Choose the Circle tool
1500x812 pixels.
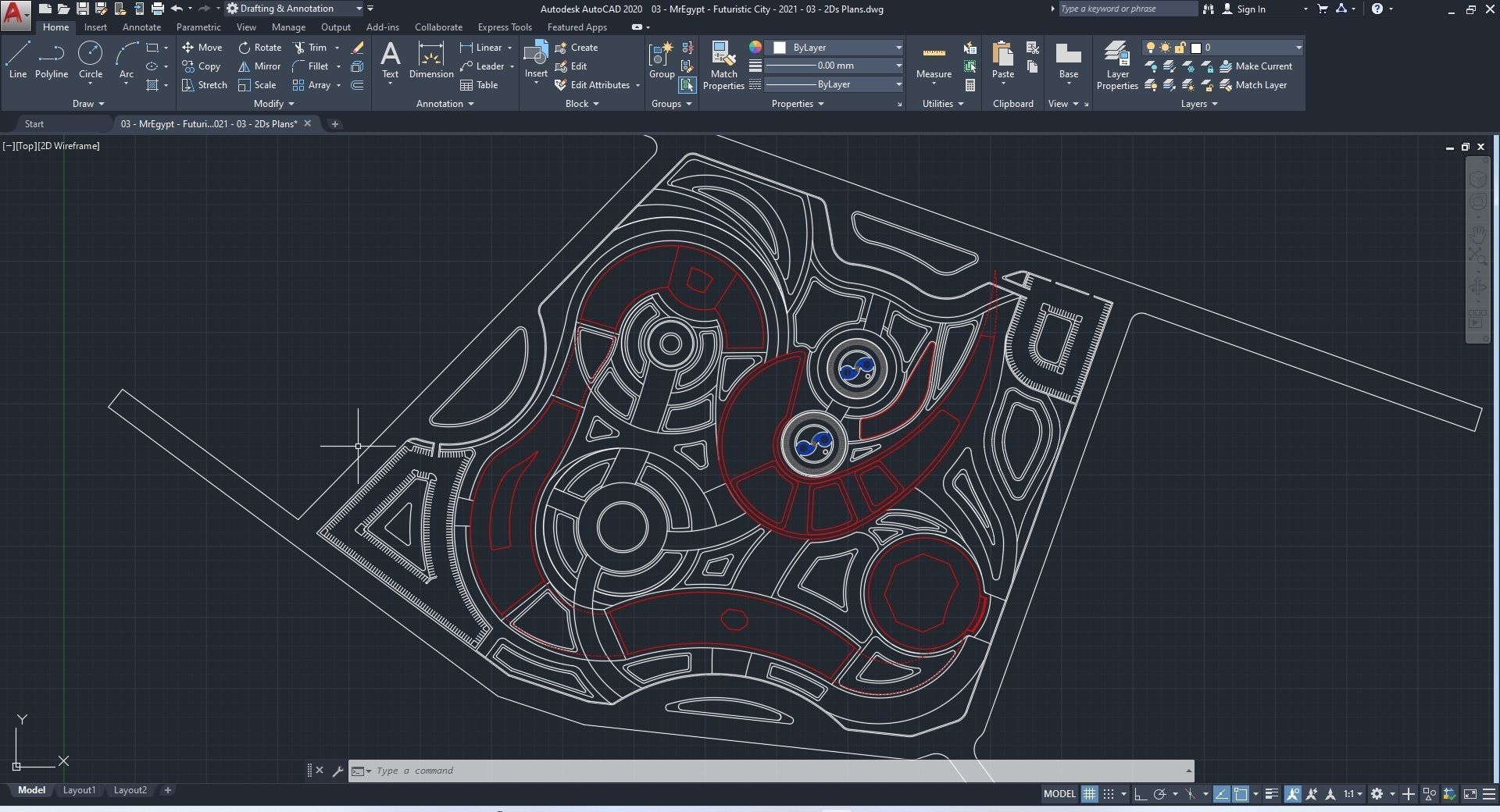click(x=91, y=61)
